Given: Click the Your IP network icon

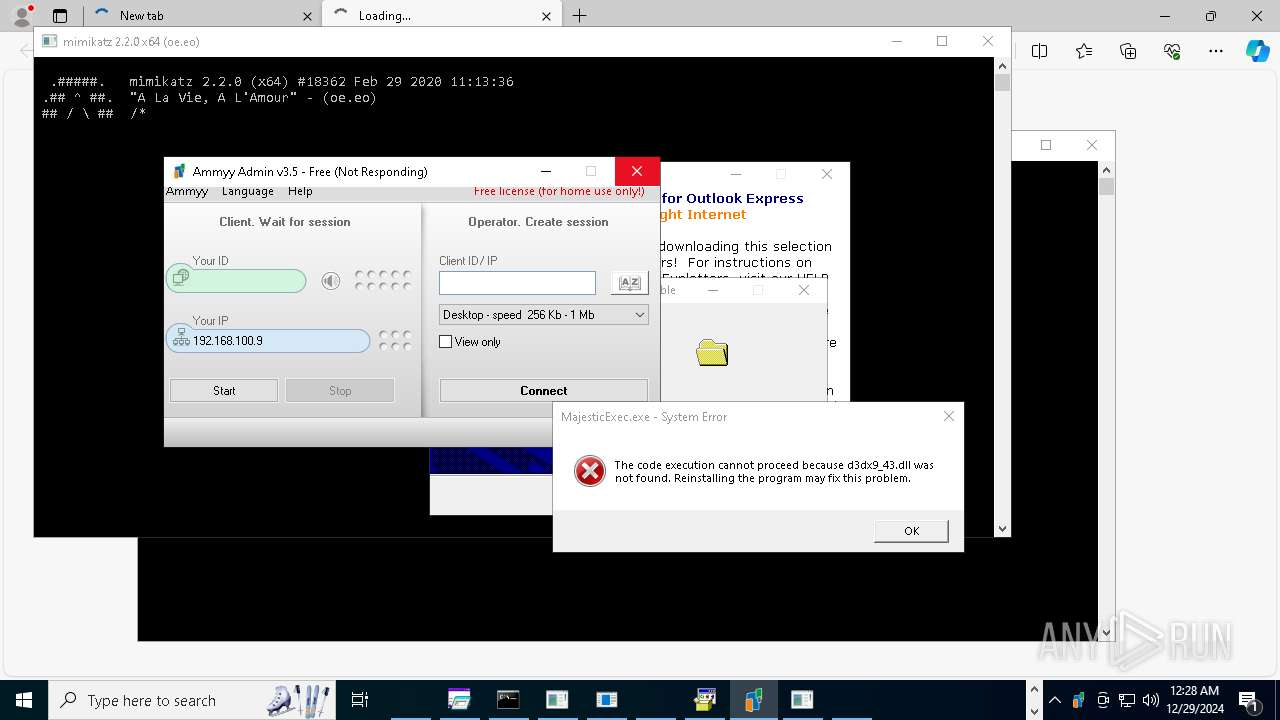Looking at the screenshot, I should click(180, 338).
